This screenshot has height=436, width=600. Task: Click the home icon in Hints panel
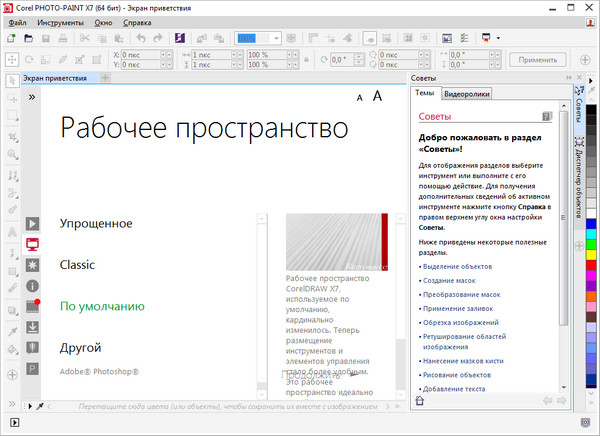pyautogui.click(x=421, y=401)
